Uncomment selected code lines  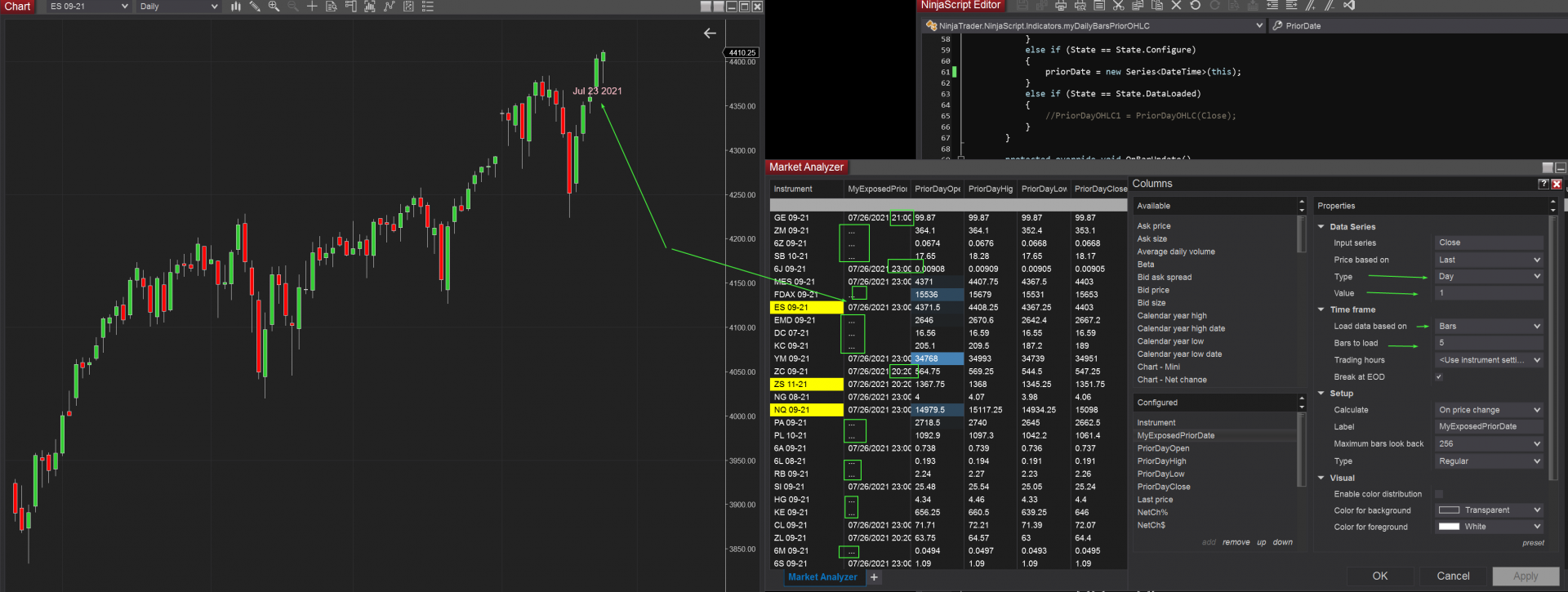tap(1330, 6)
